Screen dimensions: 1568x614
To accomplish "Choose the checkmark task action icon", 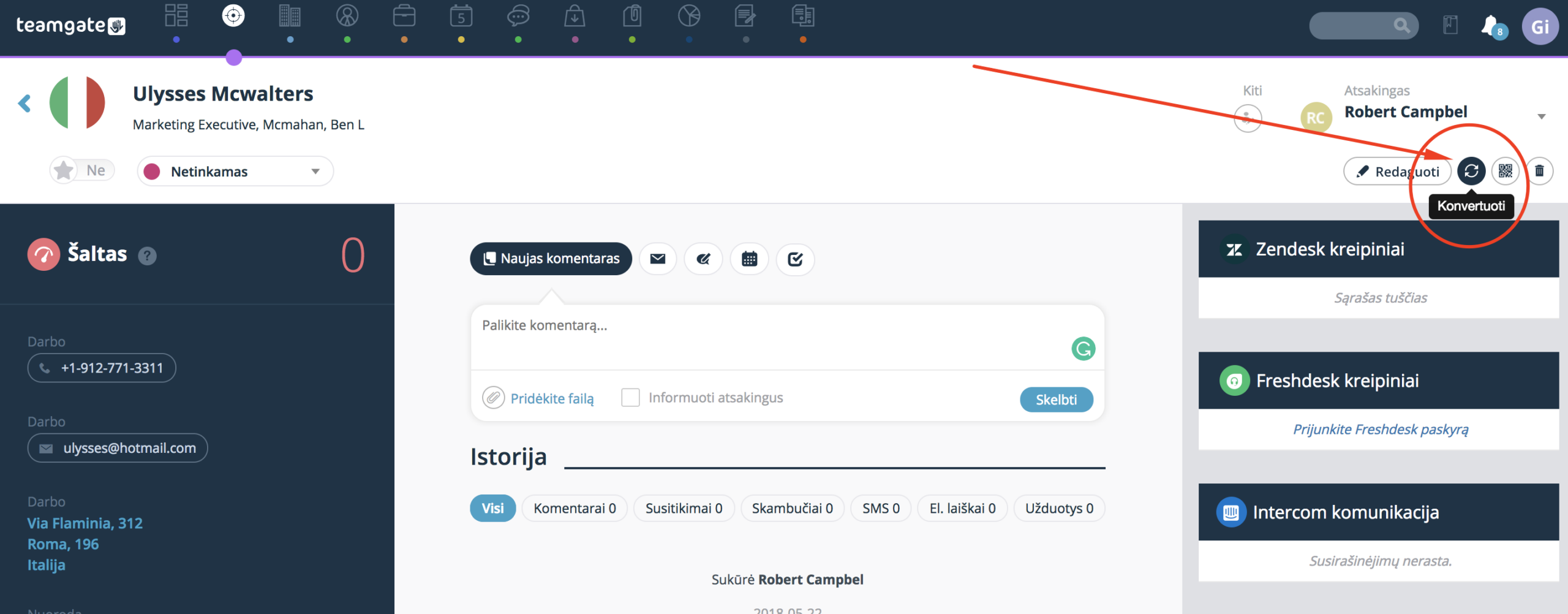I will [x=795, y=259].
